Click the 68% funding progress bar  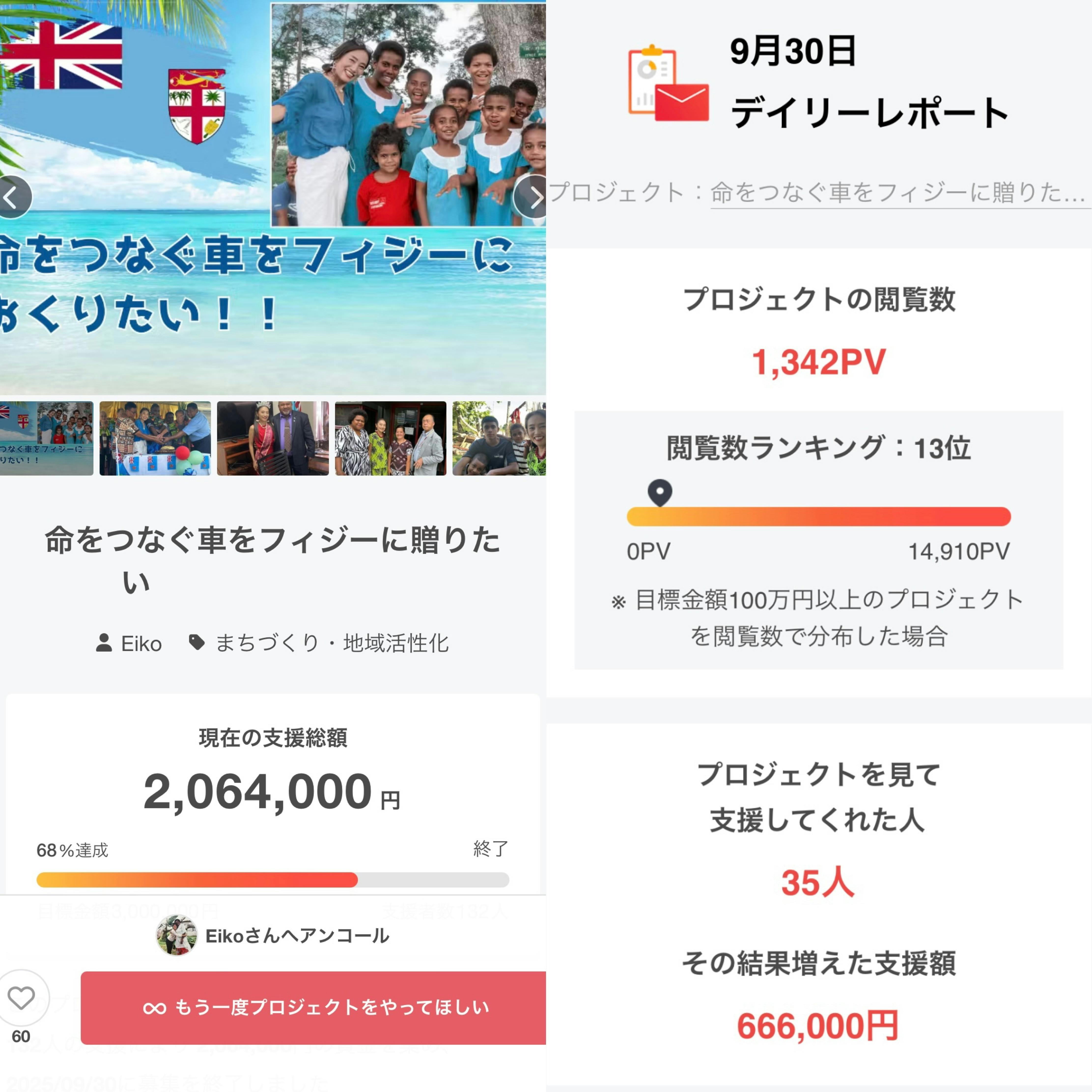coord(272,880)
